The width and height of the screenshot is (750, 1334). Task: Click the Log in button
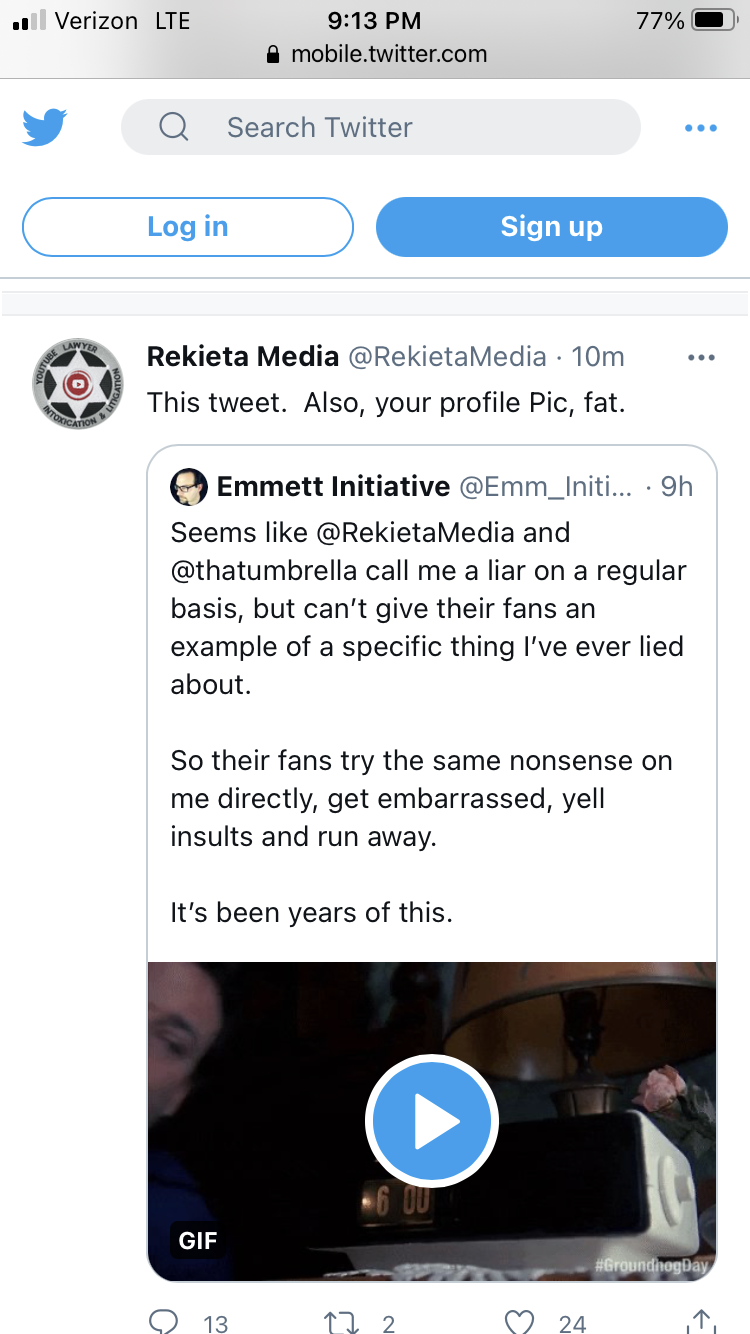(188, 227)
